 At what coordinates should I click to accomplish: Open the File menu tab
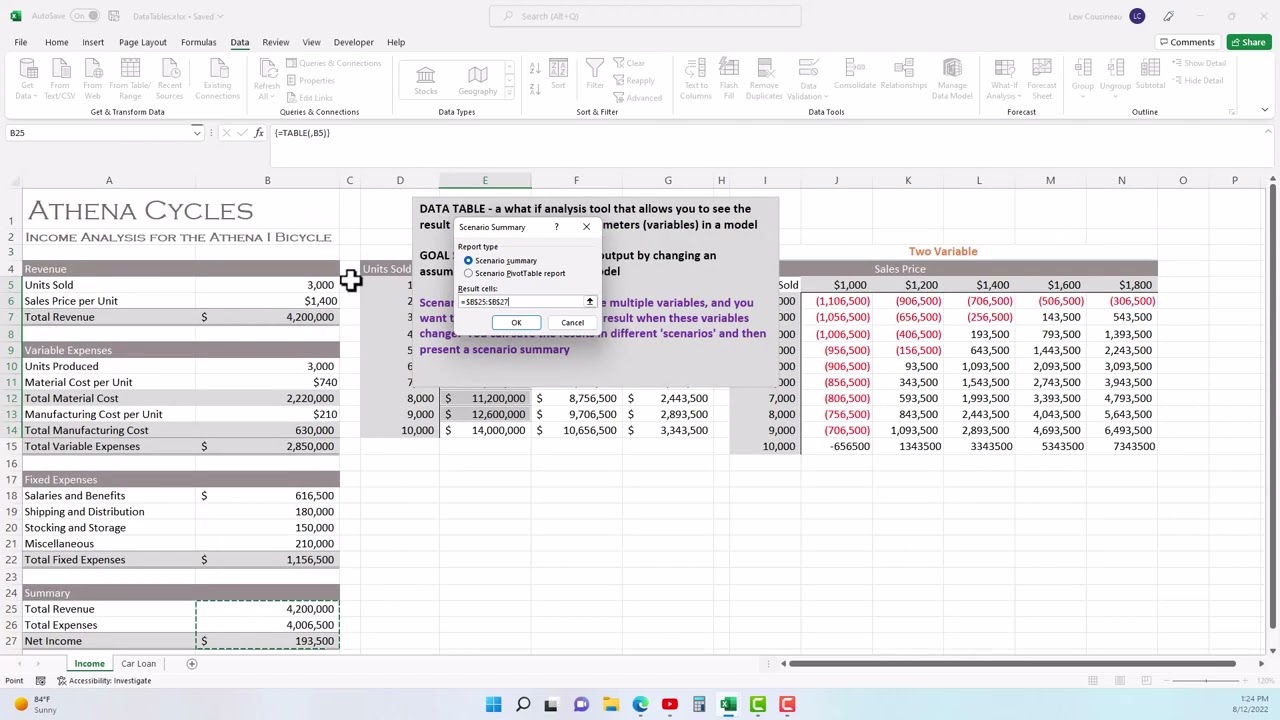pyautogui.click(x=20, y=42)
